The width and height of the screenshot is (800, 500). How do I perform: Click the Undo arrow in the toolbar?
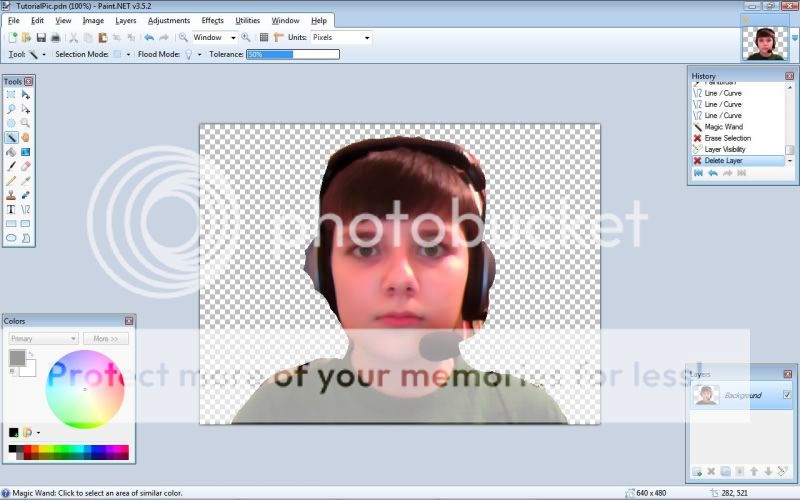[149, 37]
